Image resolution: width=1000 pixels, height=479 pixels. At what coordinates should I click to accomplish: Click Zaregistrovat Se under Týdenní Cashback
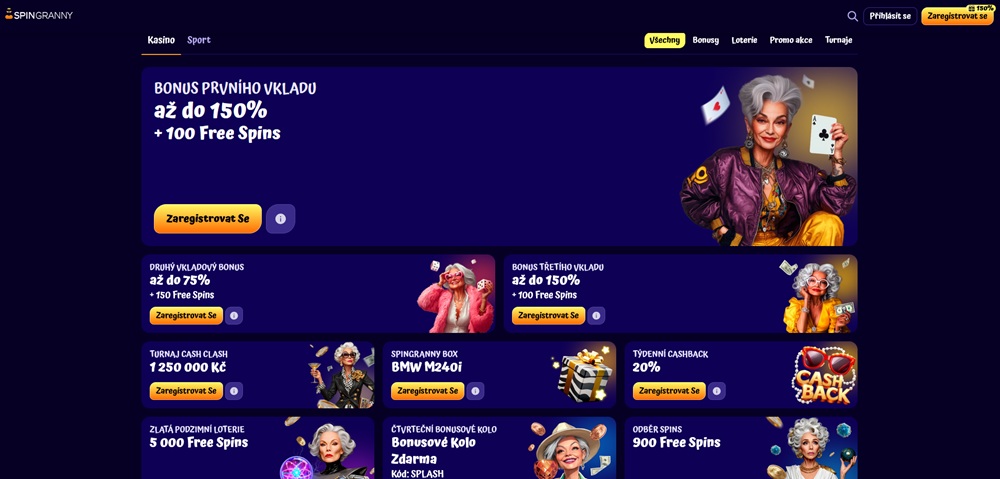tap(669, 391)
